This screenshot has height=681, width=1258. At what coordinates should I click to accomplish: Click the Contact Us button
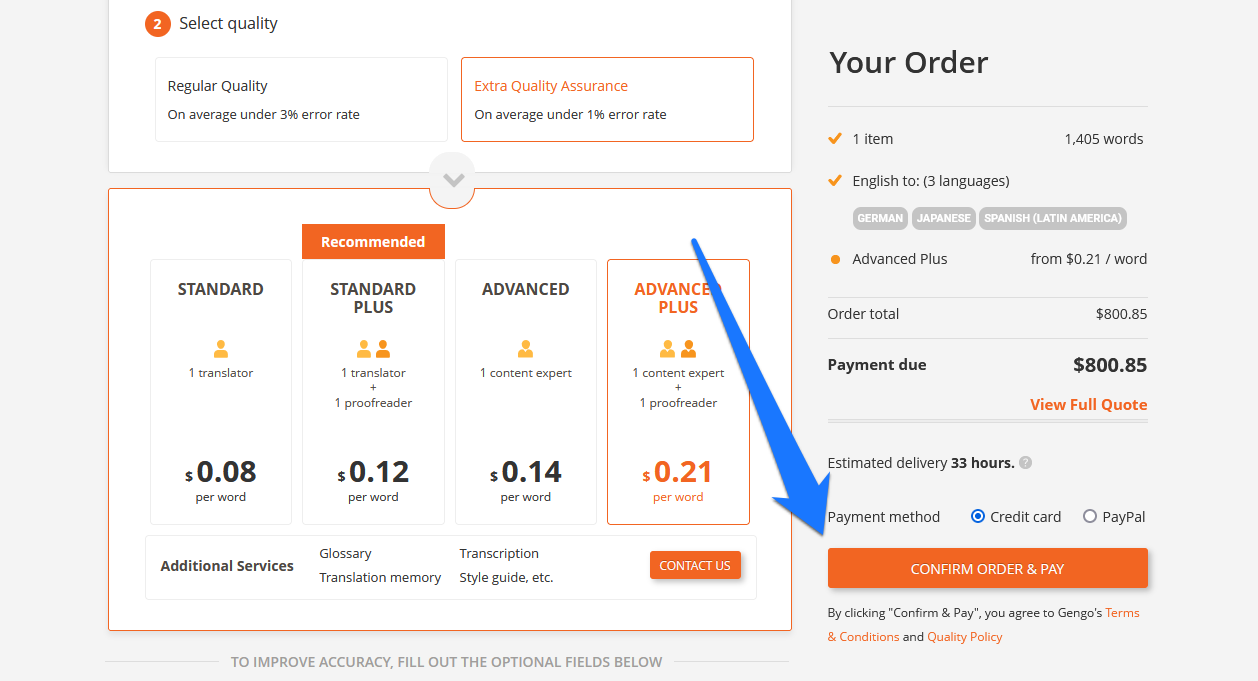[x=695, y=565]
